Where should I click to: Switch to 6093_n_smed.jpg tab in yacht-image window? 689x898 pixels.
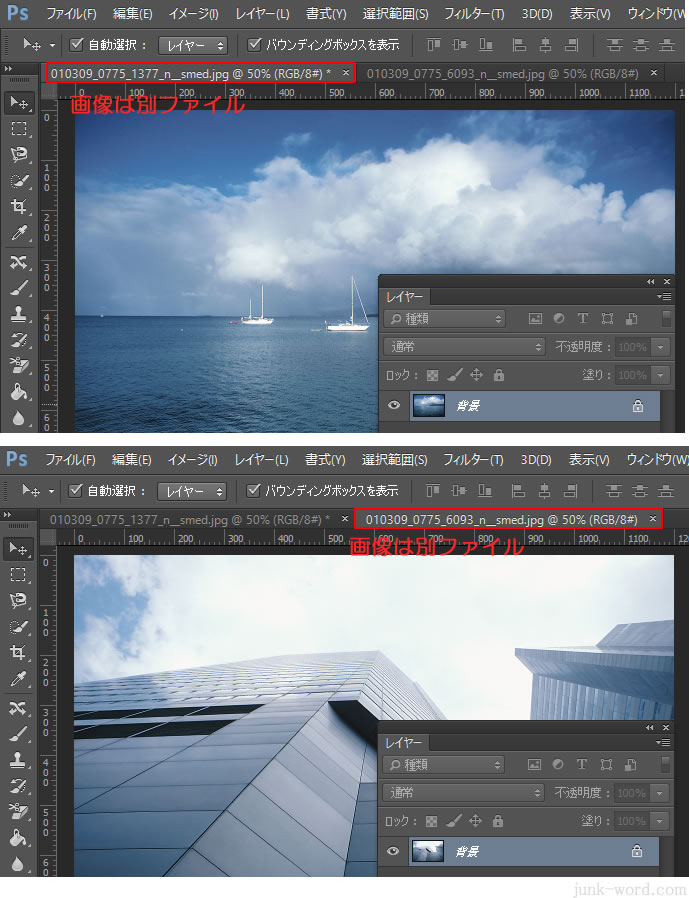502,73
